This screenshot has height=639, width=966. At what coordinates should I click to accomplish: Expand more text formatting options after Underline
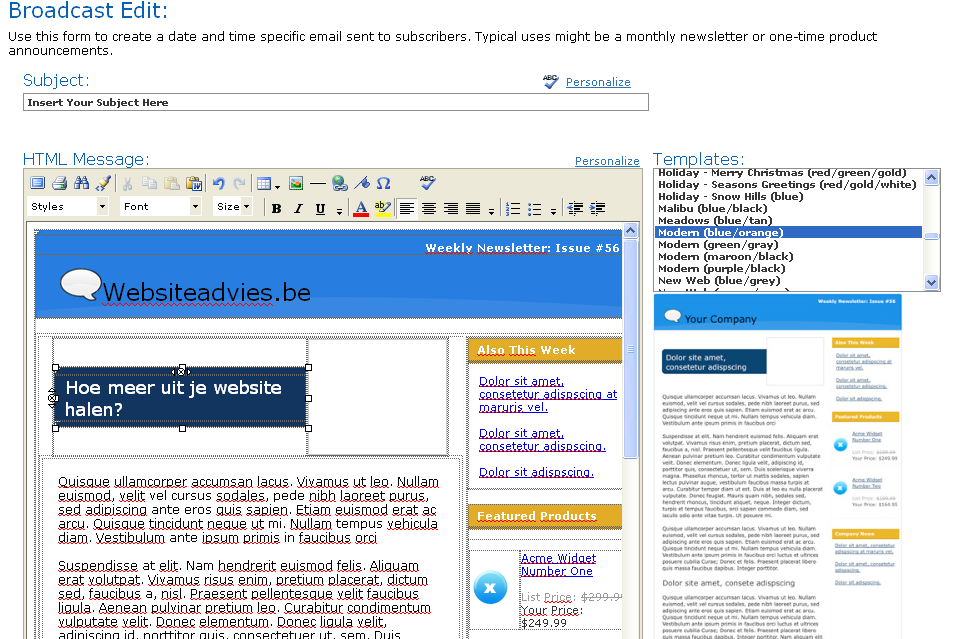(x=339, y=211)
